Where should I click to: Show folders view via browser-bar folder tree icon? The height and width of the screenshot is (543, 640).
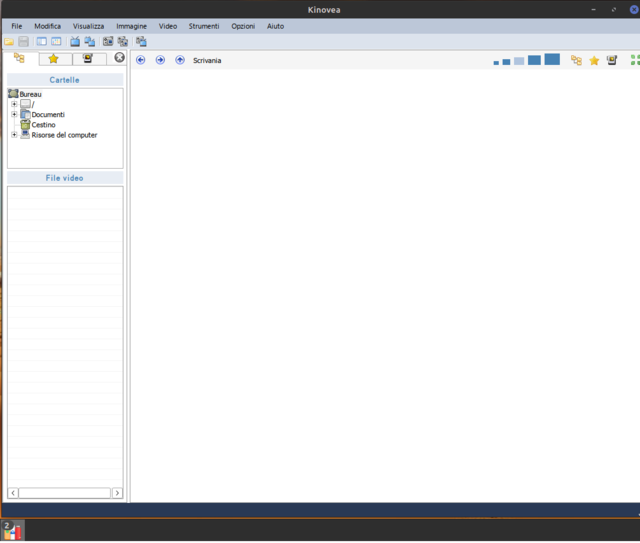(x=576, y=60)
